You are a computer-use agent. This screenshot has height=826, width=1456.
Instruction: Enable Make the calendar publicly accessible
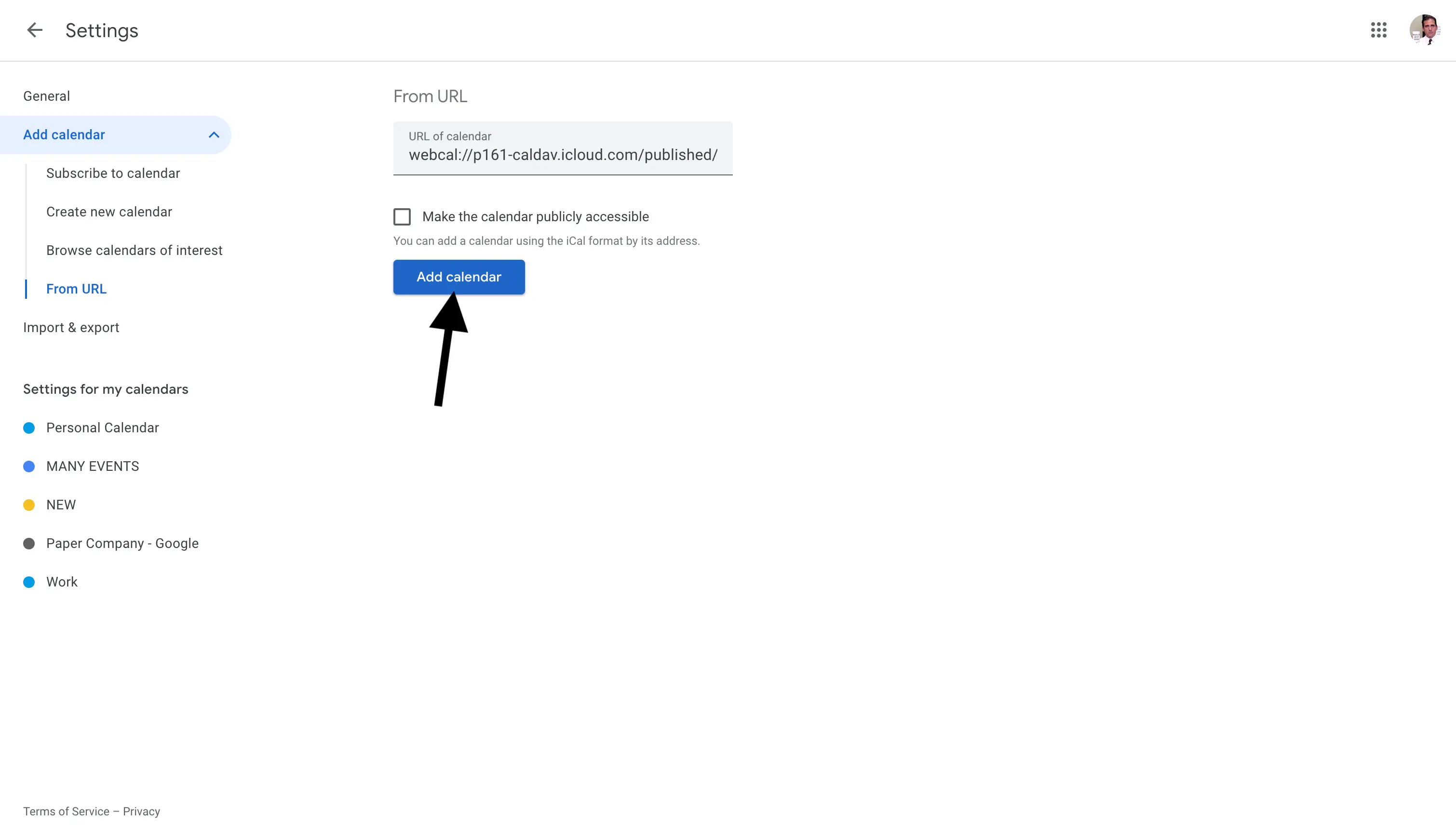(402, 216)
